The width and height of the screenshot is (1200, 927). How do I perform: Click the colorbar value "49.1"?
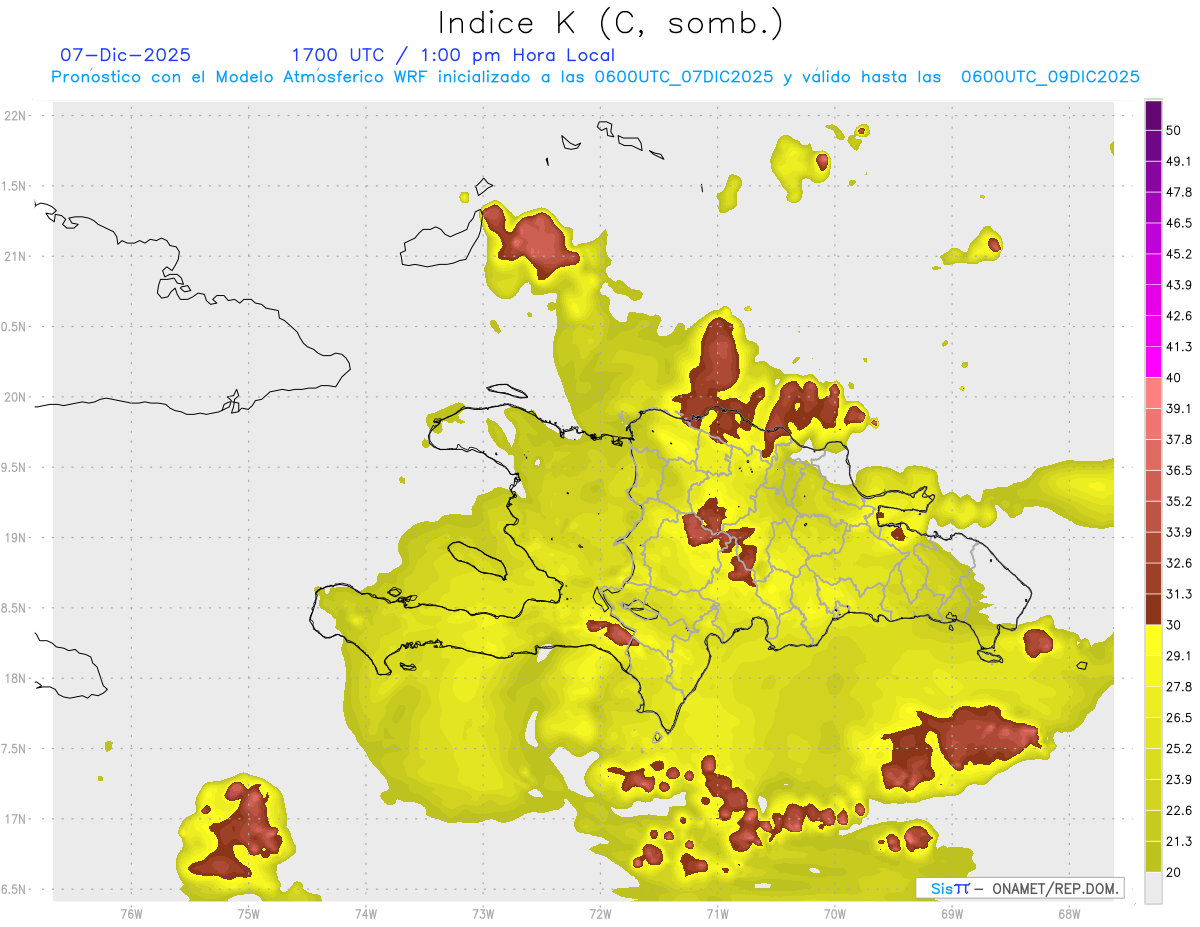coord(1179,162)
